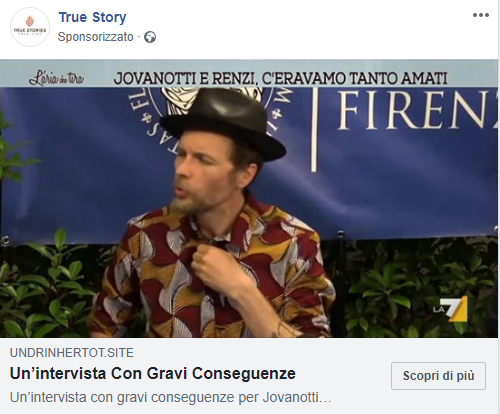The image size is (500, 414).
Task: Click the Jovanotti e Renzi banner headline
Action: (x=280, y=79)
